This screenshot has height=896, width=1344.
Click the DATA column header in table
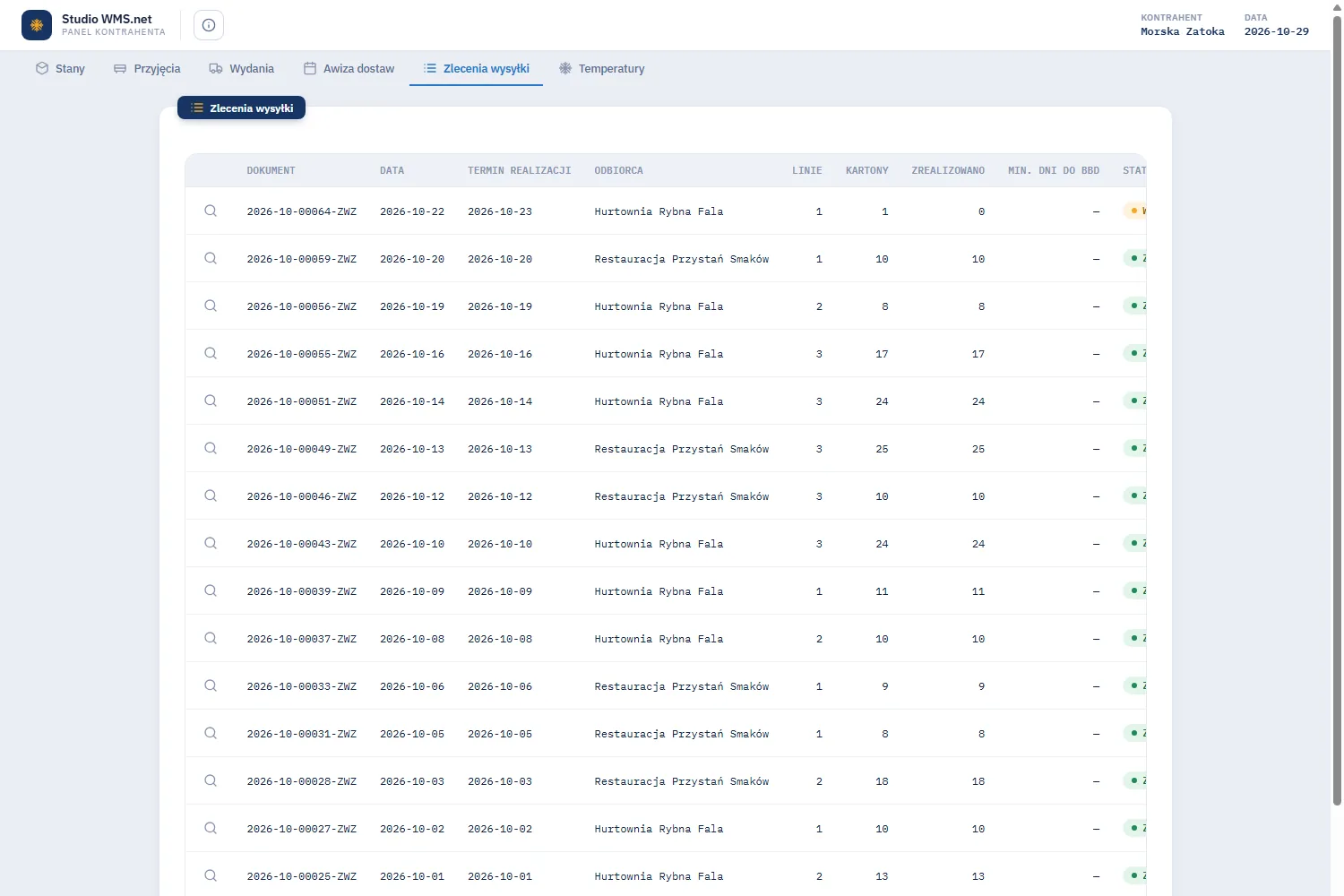[x=392, y=170]
